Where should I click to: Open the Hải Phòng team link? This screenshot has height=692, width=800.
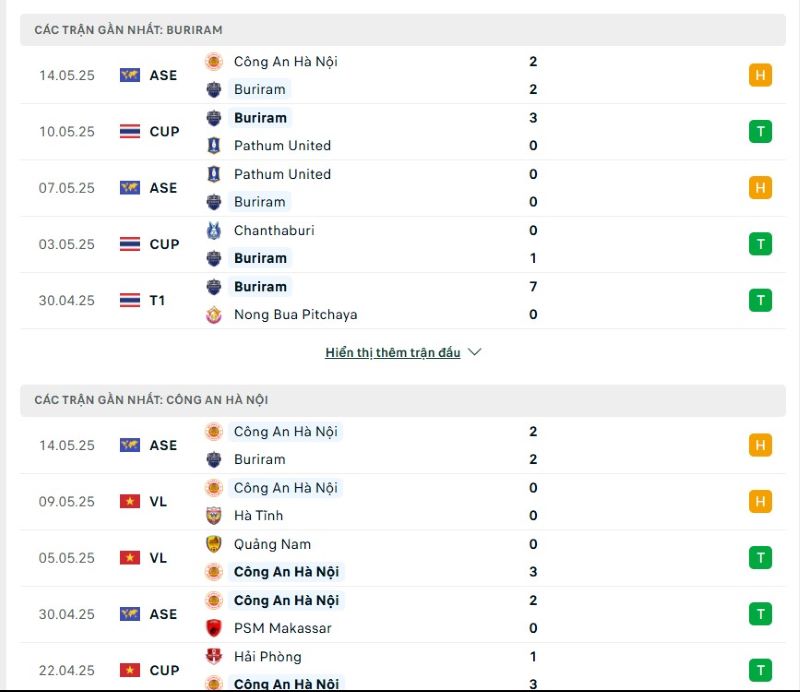click(267, 656)
